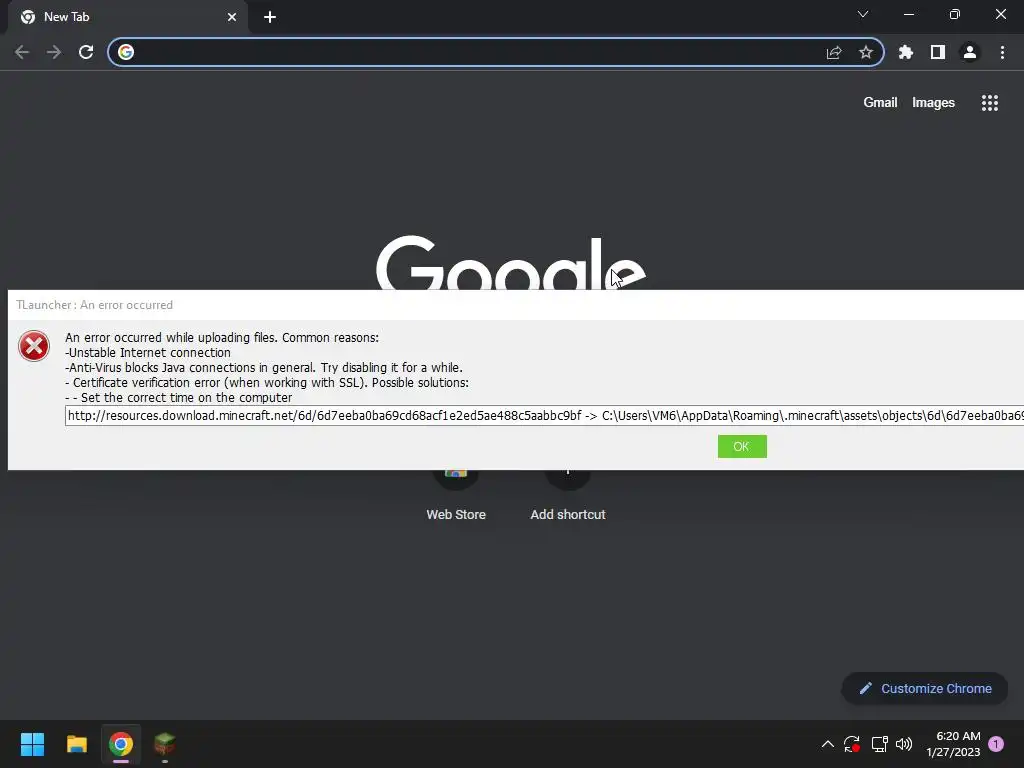Open the tab search chevron
The width and height of the screenshot is (1024, 768).
click(x=863, y=14)
